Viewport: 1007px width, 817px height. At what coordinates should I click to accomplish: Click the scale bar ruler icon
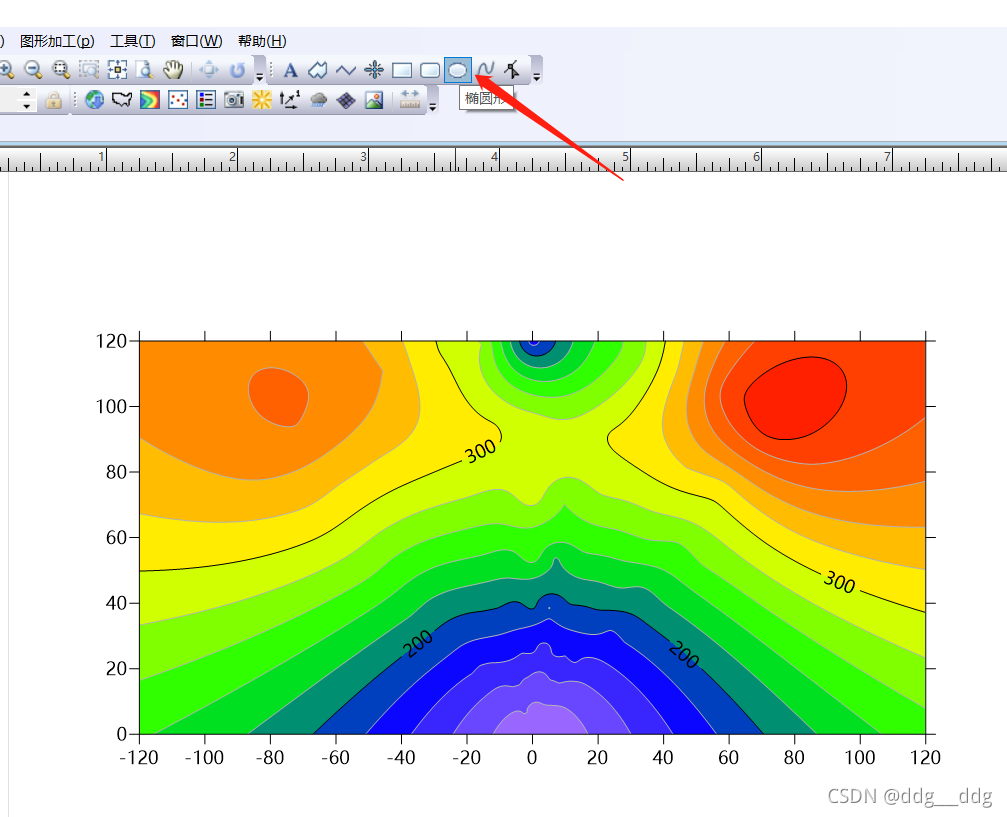coord(409,100)
